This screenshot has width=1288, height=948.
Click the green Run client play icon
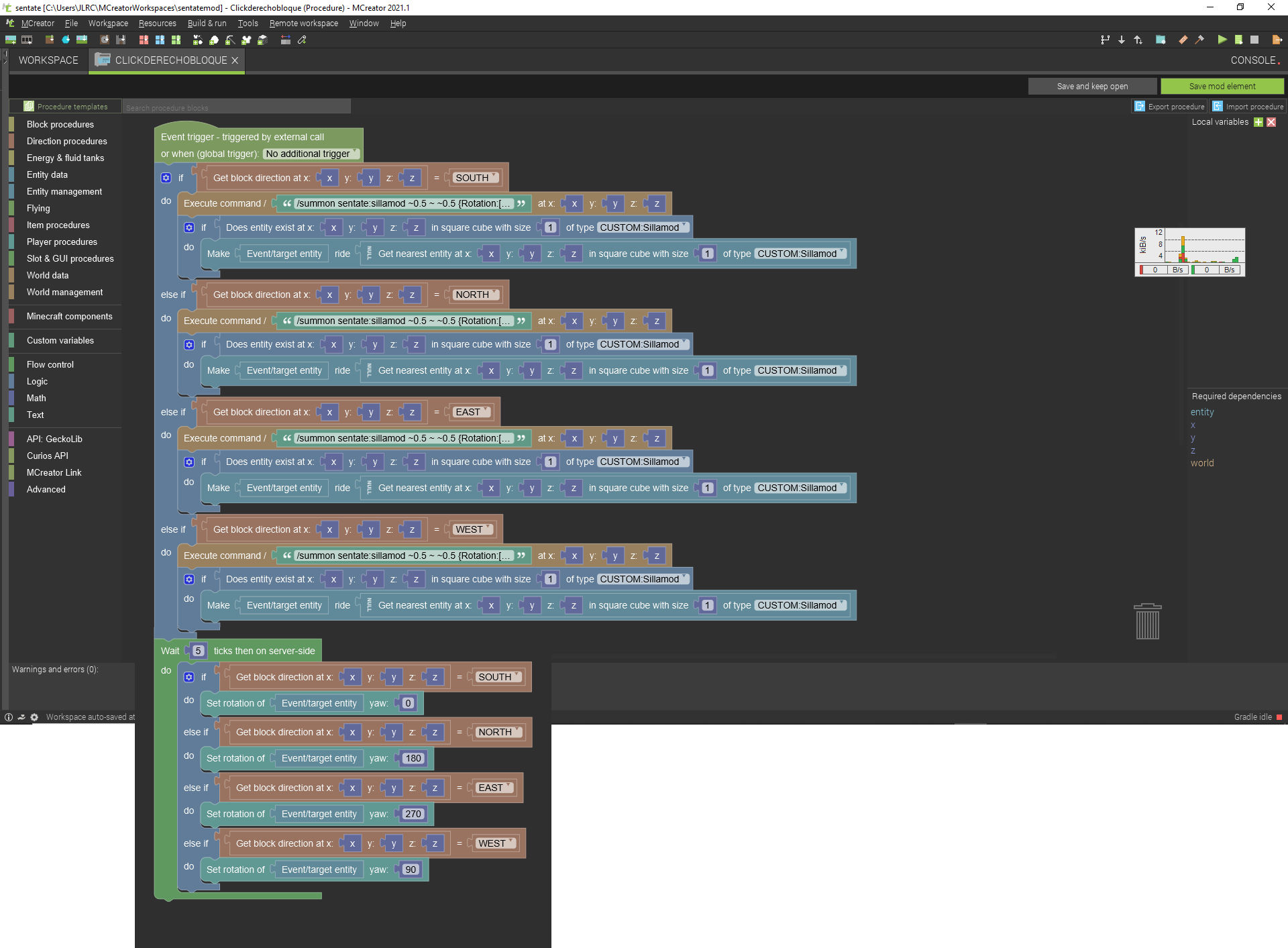[1222, 40]
